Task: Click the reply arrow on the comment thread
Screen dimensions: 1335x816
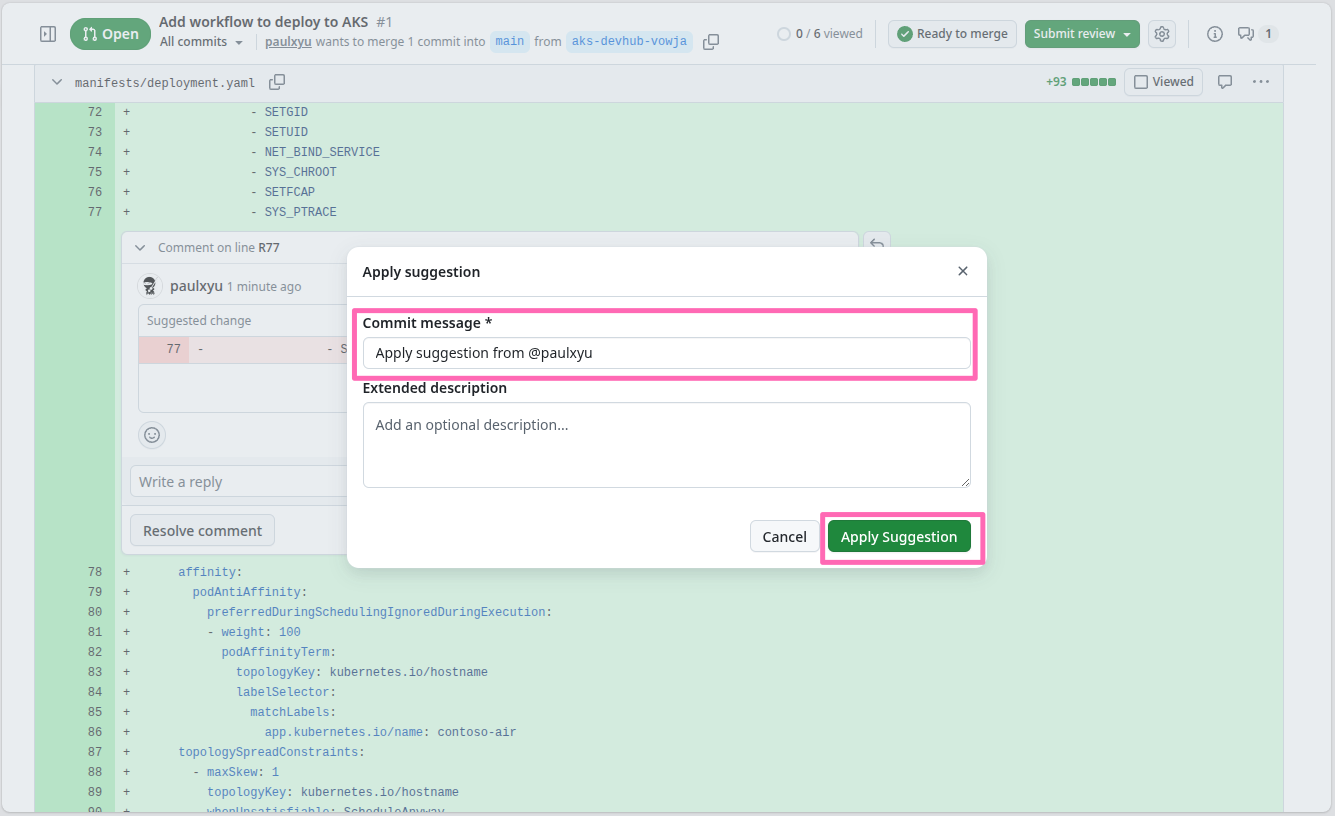Action: pyautogui.click(x=877, y=244)
